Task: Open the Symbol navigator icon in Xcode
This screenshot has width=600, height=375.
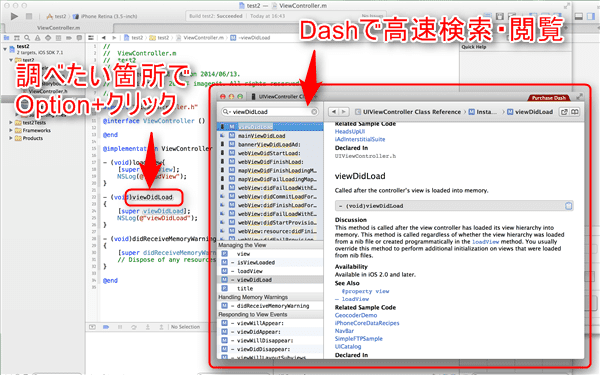Action: [x=17, y=38]
